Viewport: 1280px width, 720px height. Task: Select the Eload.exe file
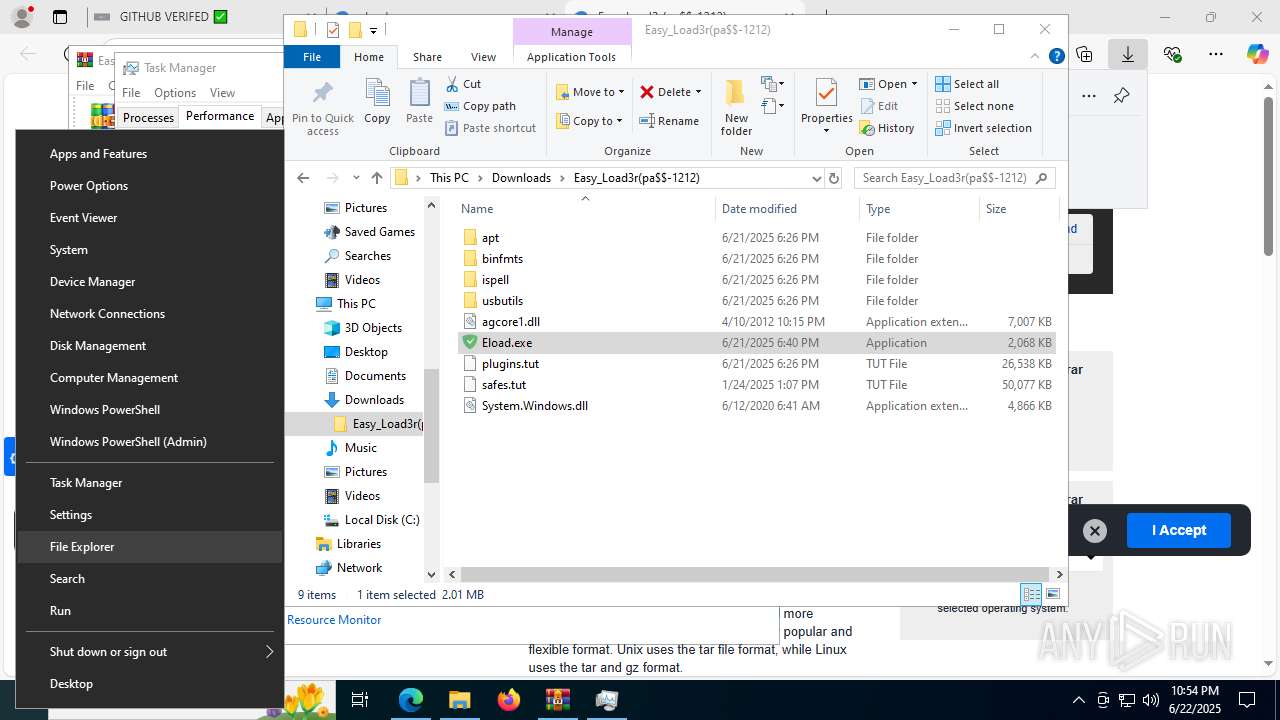757,343
